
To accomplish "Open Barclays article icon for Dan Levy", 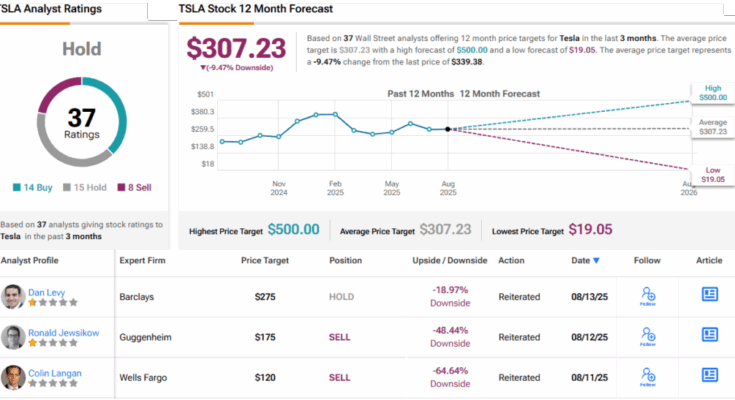I will point(710,294).
